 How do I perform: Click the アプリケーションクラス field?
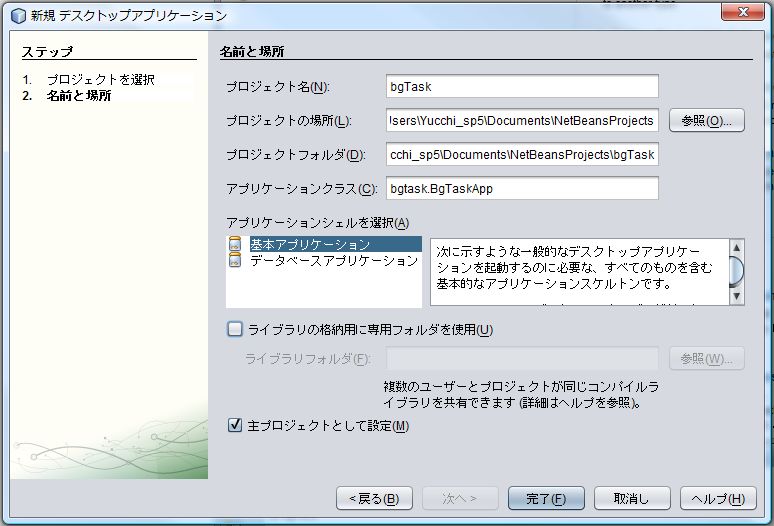click(x=522, y=188)
